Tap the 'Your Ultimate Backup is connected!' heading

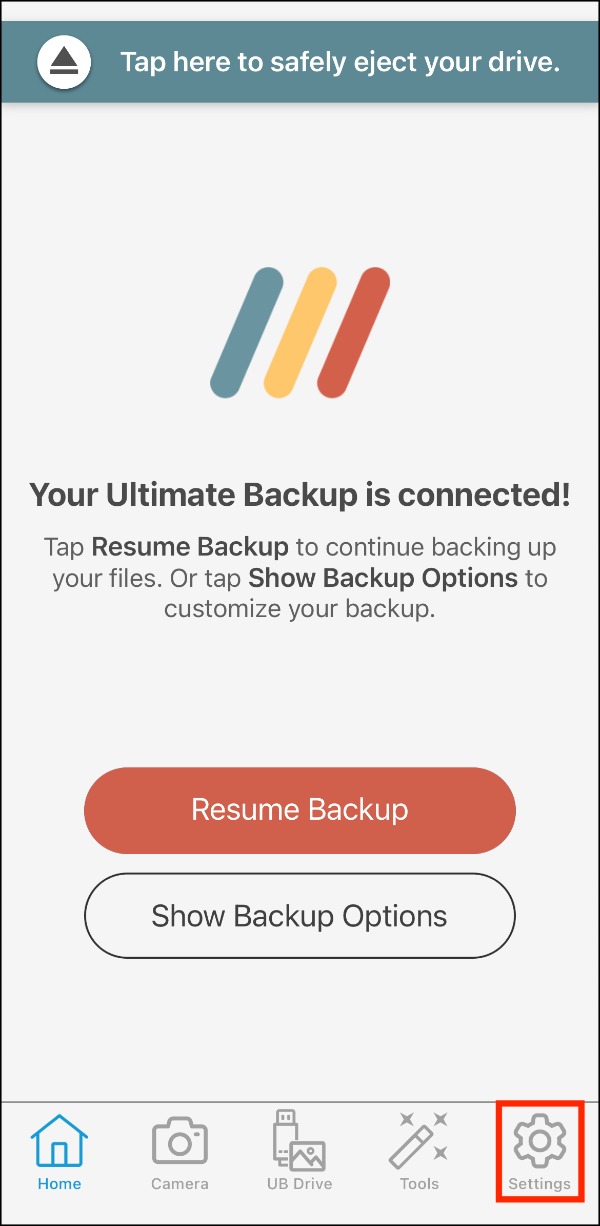[299, 494]
